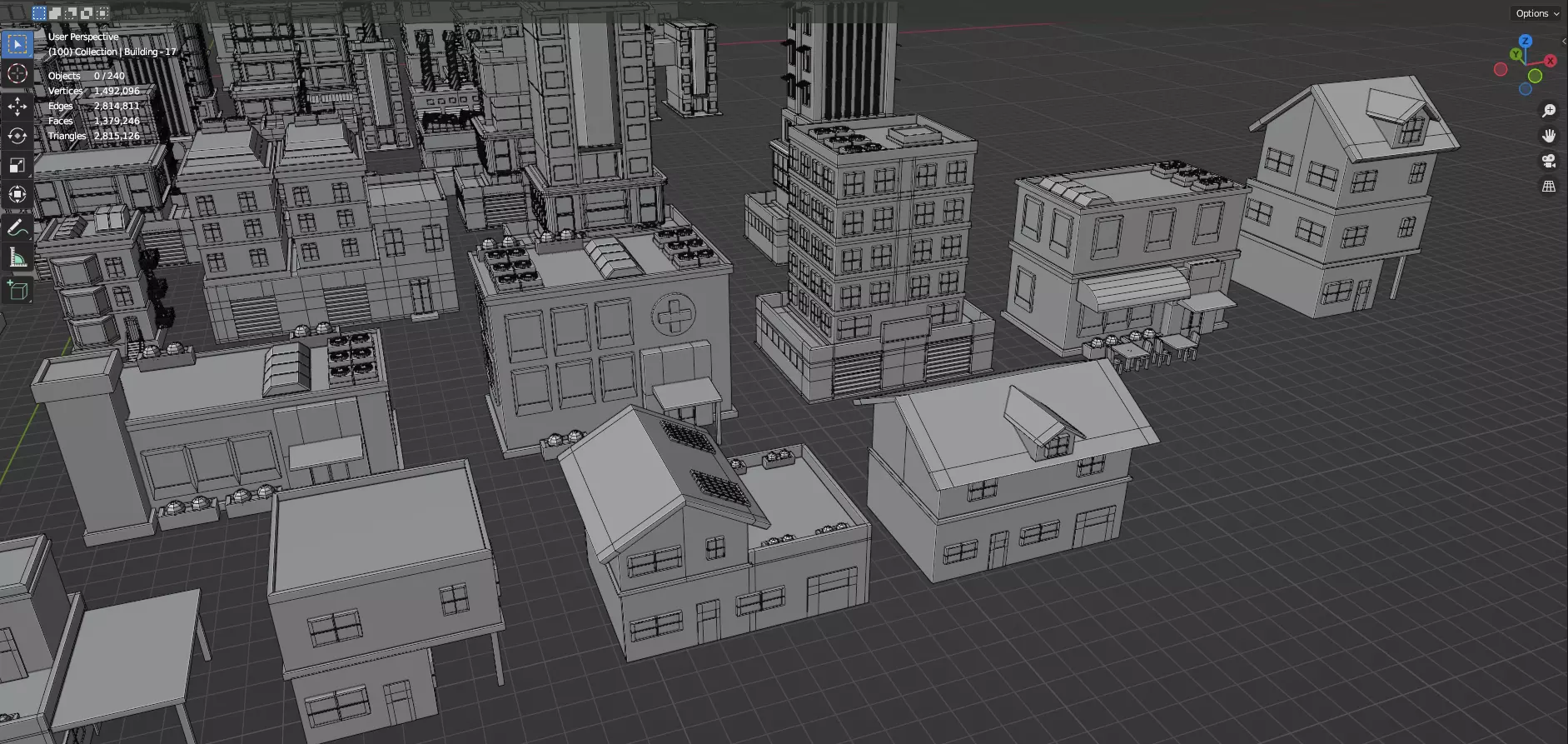Activate the Transform tool
The image size is (1568, 744).
(x=17, y=194)
